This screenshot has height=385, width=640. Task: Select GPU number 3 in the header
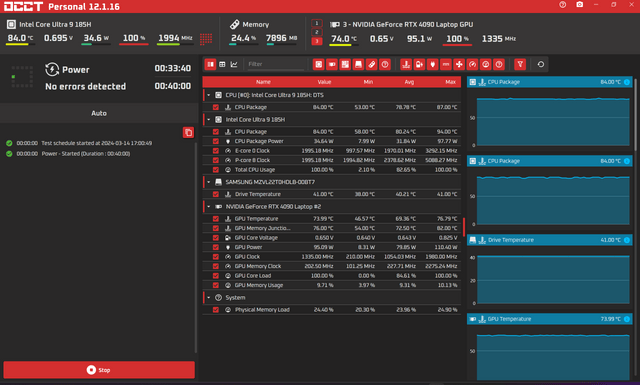click(317, 41)
